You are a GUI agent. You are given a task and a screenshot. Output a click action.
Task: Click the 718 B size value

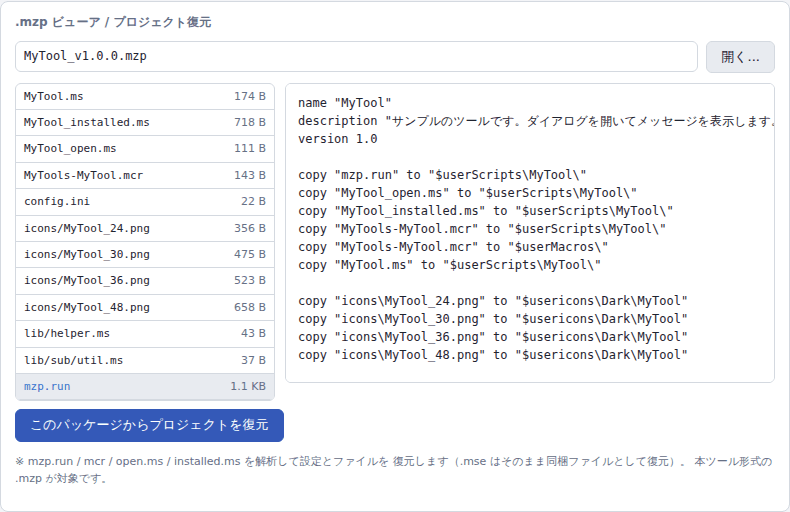pos(249,122)
